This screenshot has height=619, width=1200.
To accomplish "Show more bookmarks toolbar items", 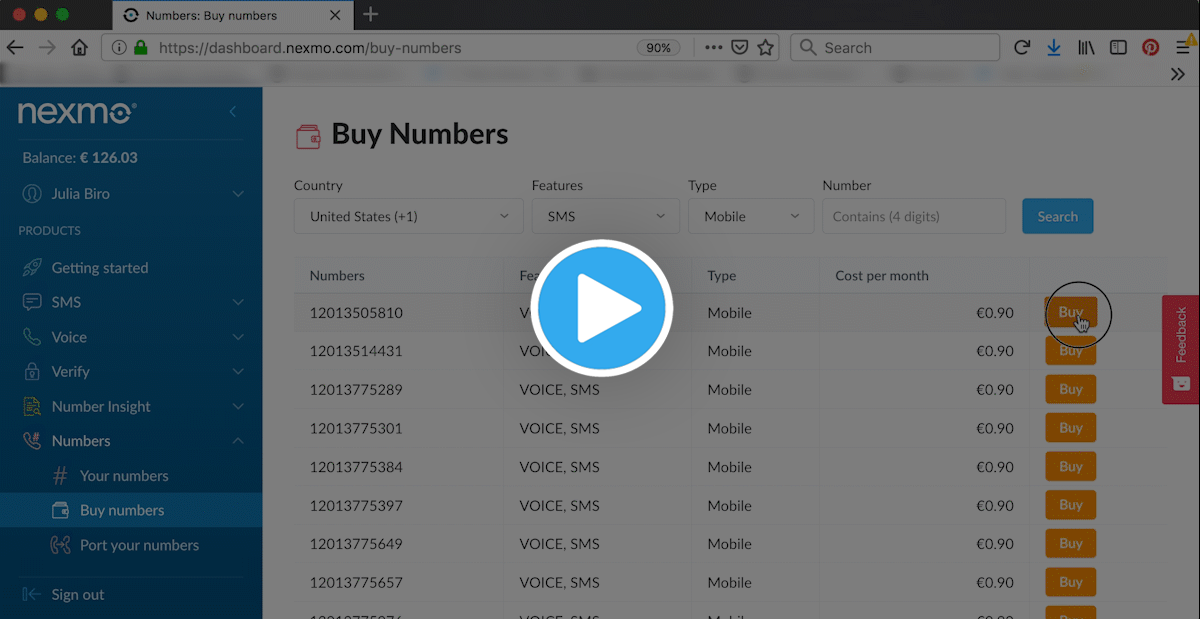I will tap(1178, 74).
